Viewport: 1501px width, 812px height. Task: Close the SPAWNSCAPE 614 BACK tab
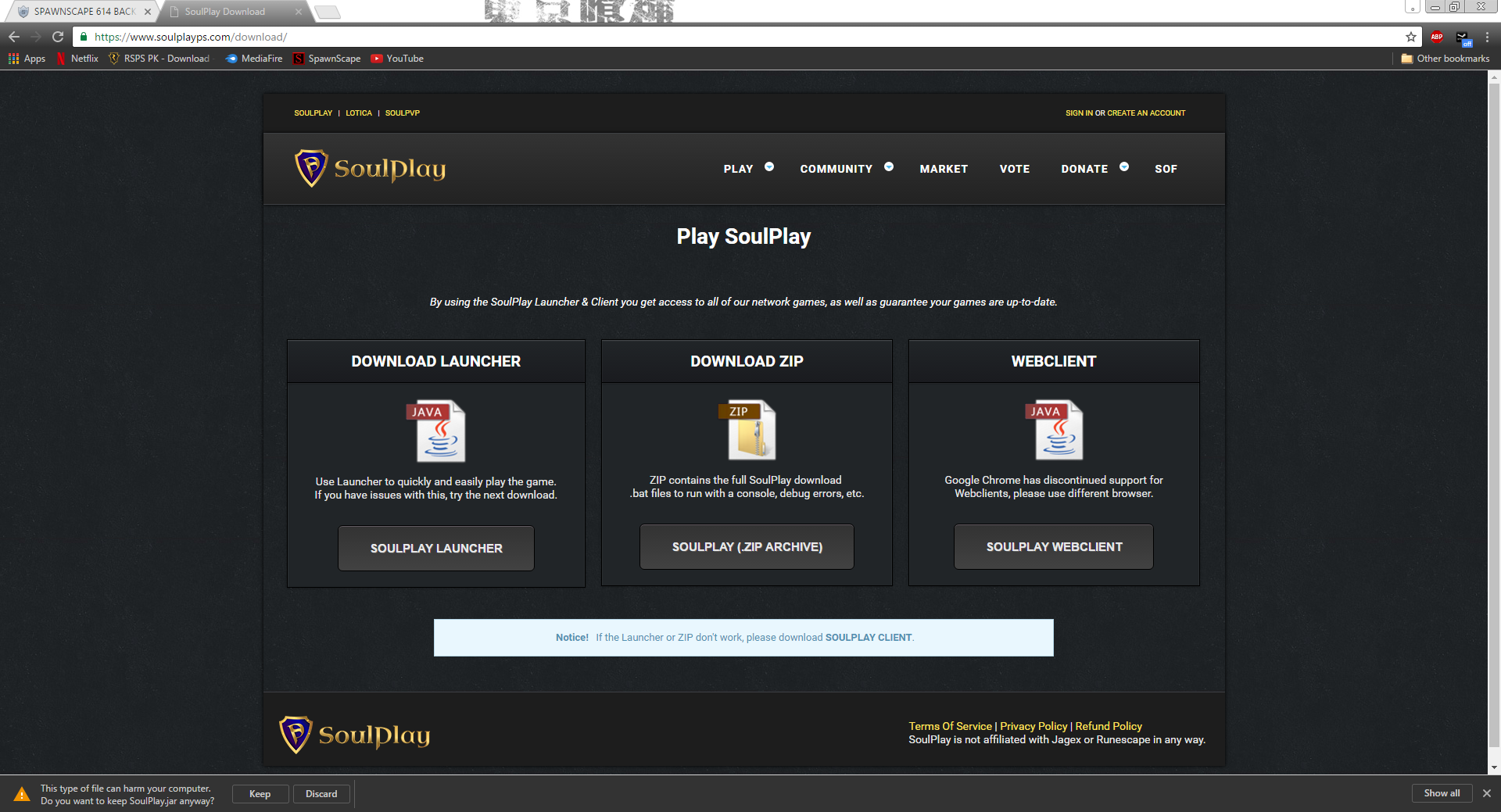[148, 12]
